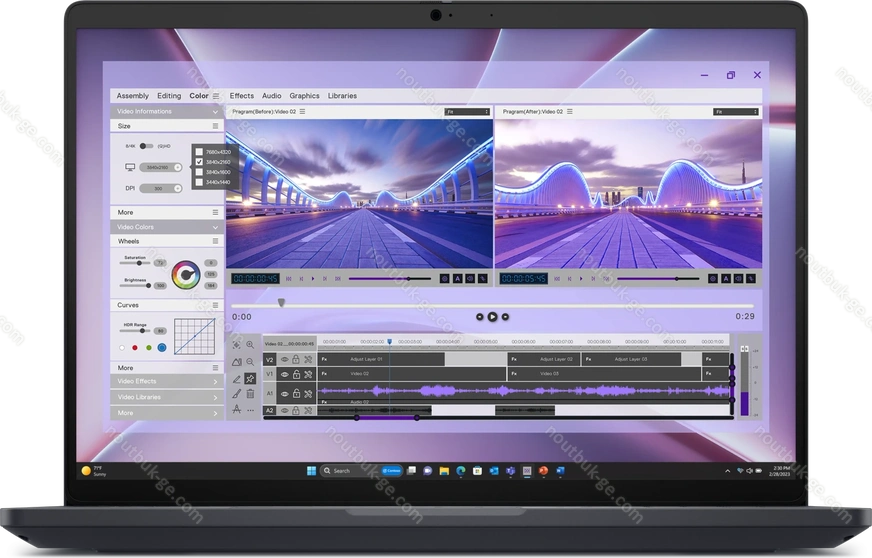The width and height of the screenshot is (872, 558).
Task: Select the pencil tool beside timeline
Action: (x=237, y=378)
